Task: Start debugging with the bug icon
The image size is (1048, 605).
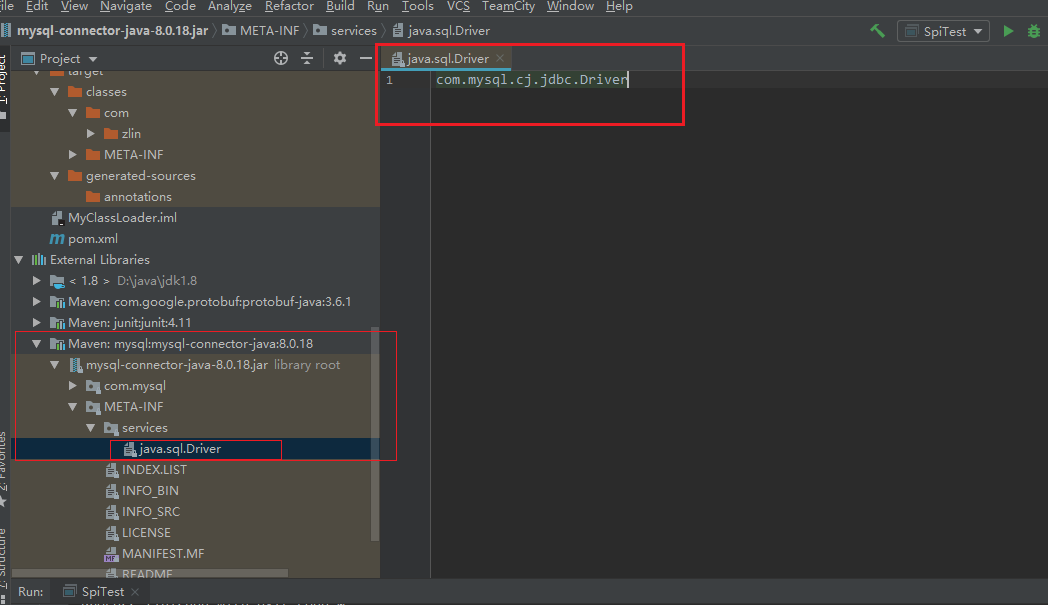Action: coord(1033,31)
